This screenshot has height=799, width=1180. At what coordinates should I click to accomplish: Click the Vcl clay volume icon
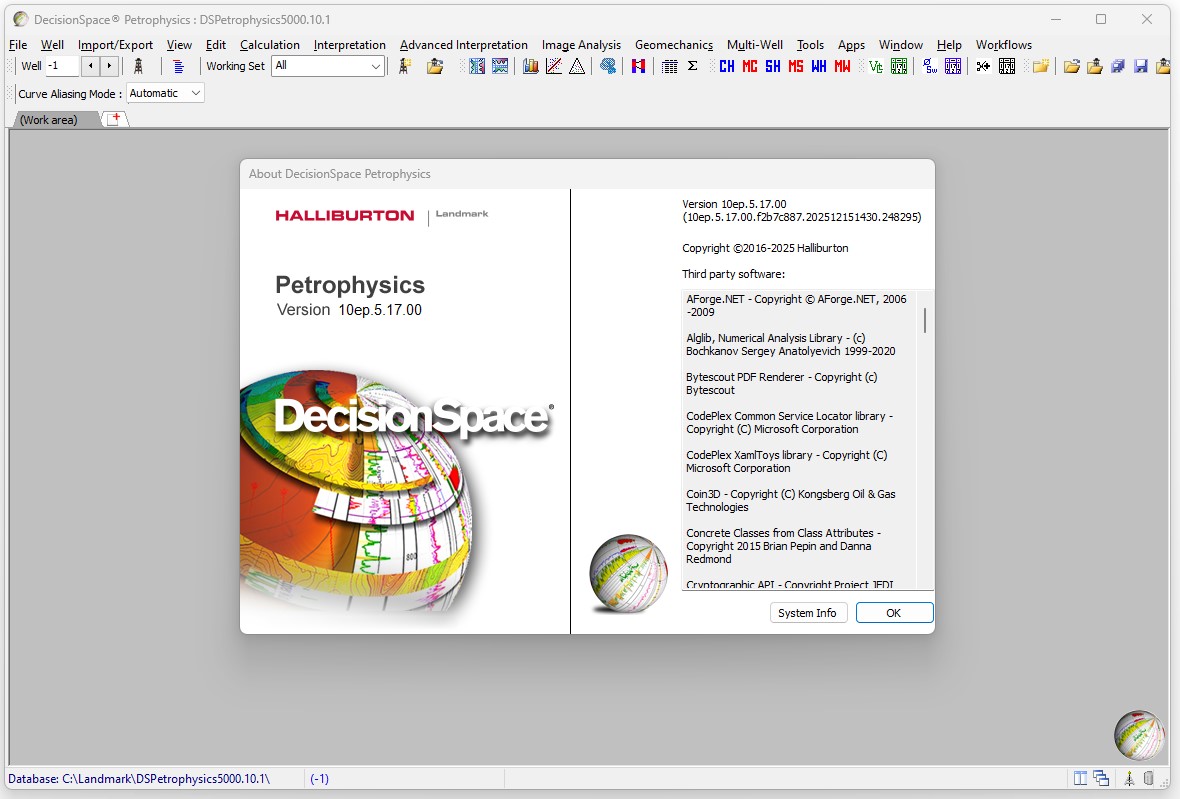point(876,66)
